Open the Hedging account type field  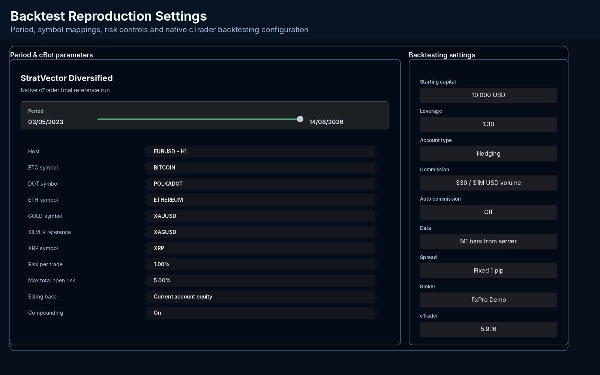tap(488, 153)
